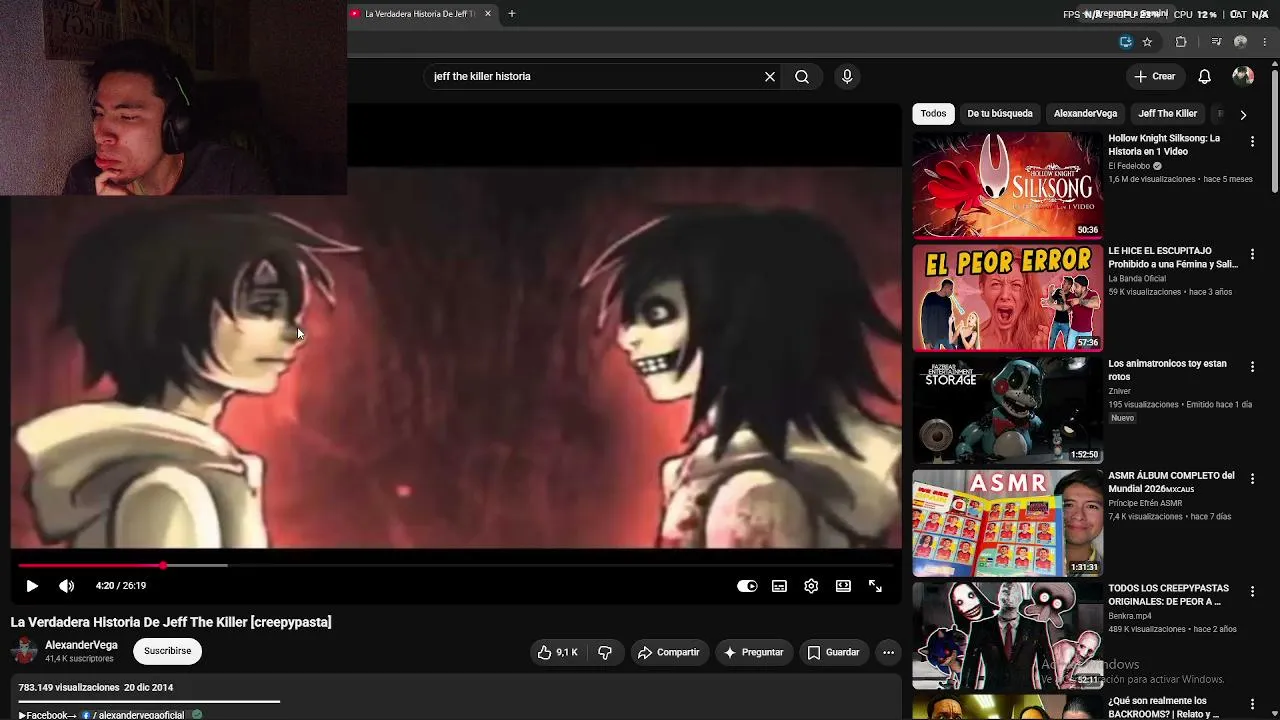Image resolution: width=1280 pixels, height=720 pixels.
Task: Open Hollow Knight Silksong video thumbnail
Action: click(1008, 186)
